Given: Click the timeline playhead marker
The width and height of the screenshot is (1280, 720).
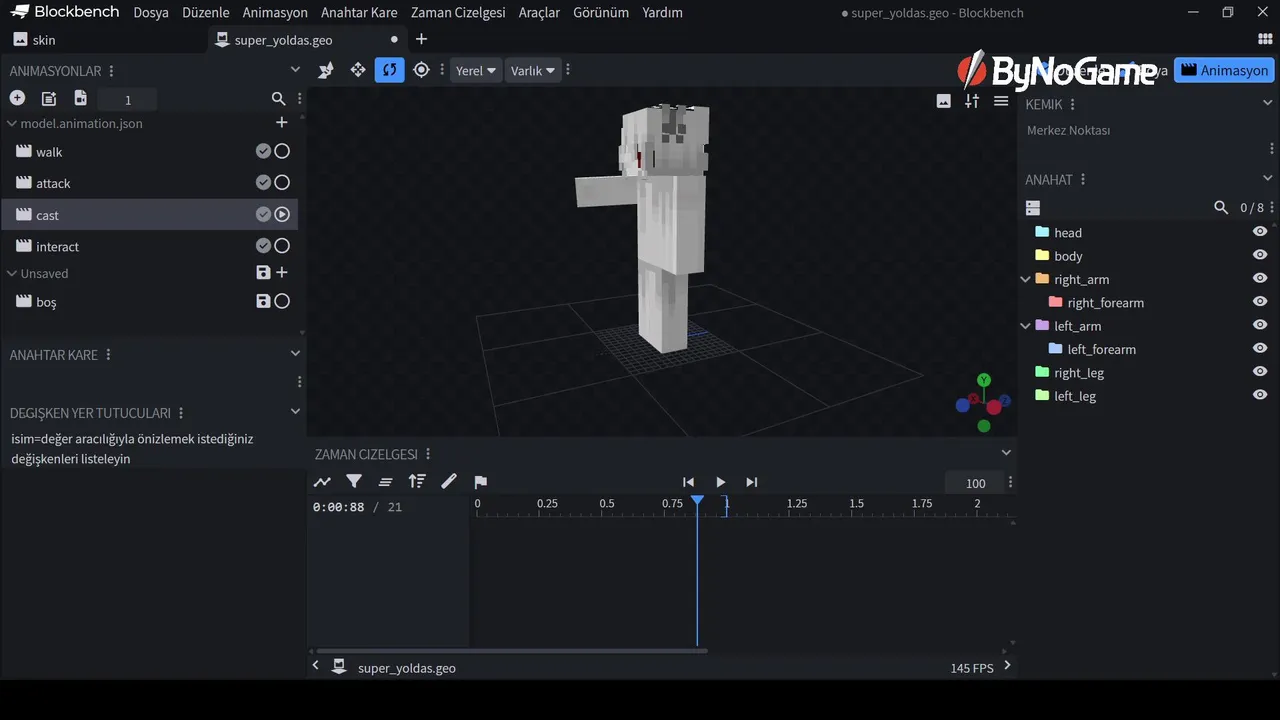Looking at the screenshot, I should click(697, 500).
